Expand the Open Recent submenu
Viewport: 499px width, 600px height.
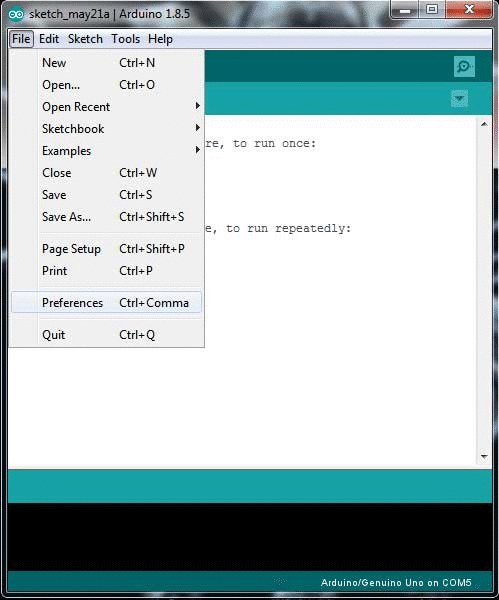pyautogui.click(x=107, y=107)
